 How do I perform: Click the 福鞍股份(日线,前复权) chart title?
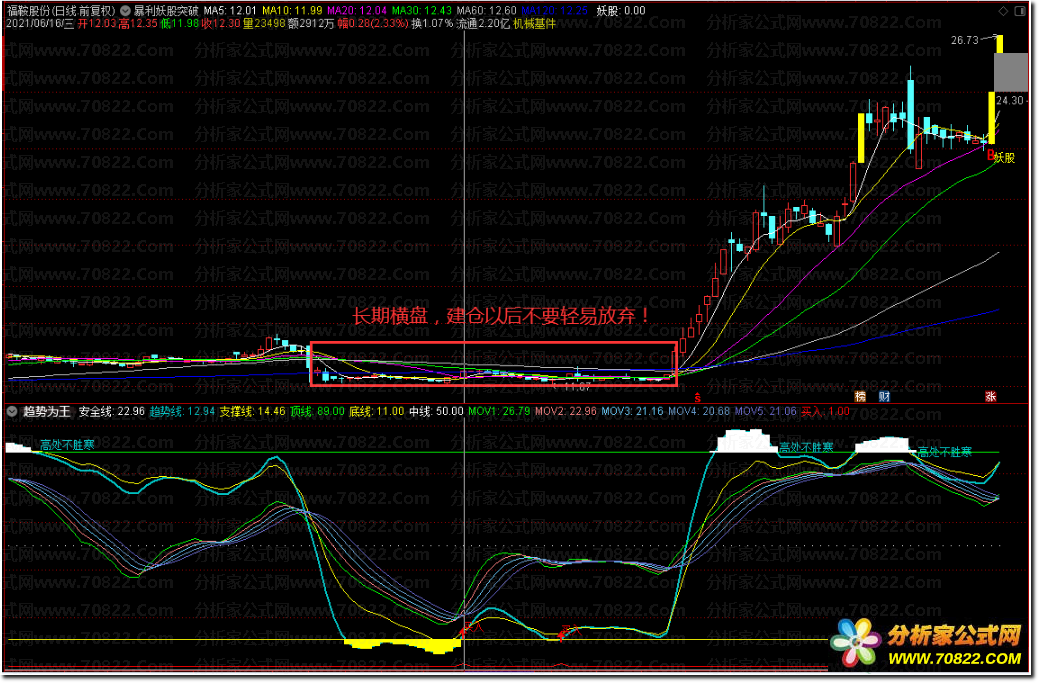pos(61,11)
